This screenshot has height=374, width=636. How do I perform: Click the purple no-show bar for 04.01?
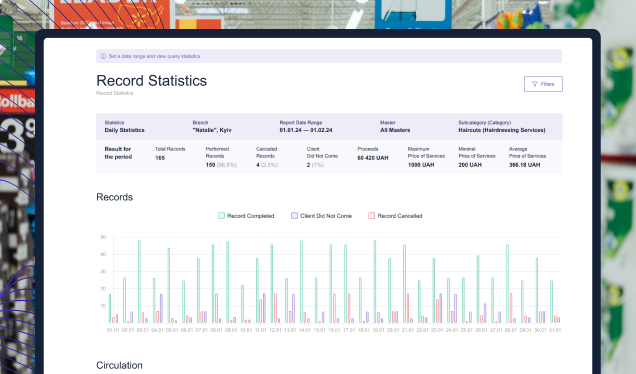[x=161, y=308]
